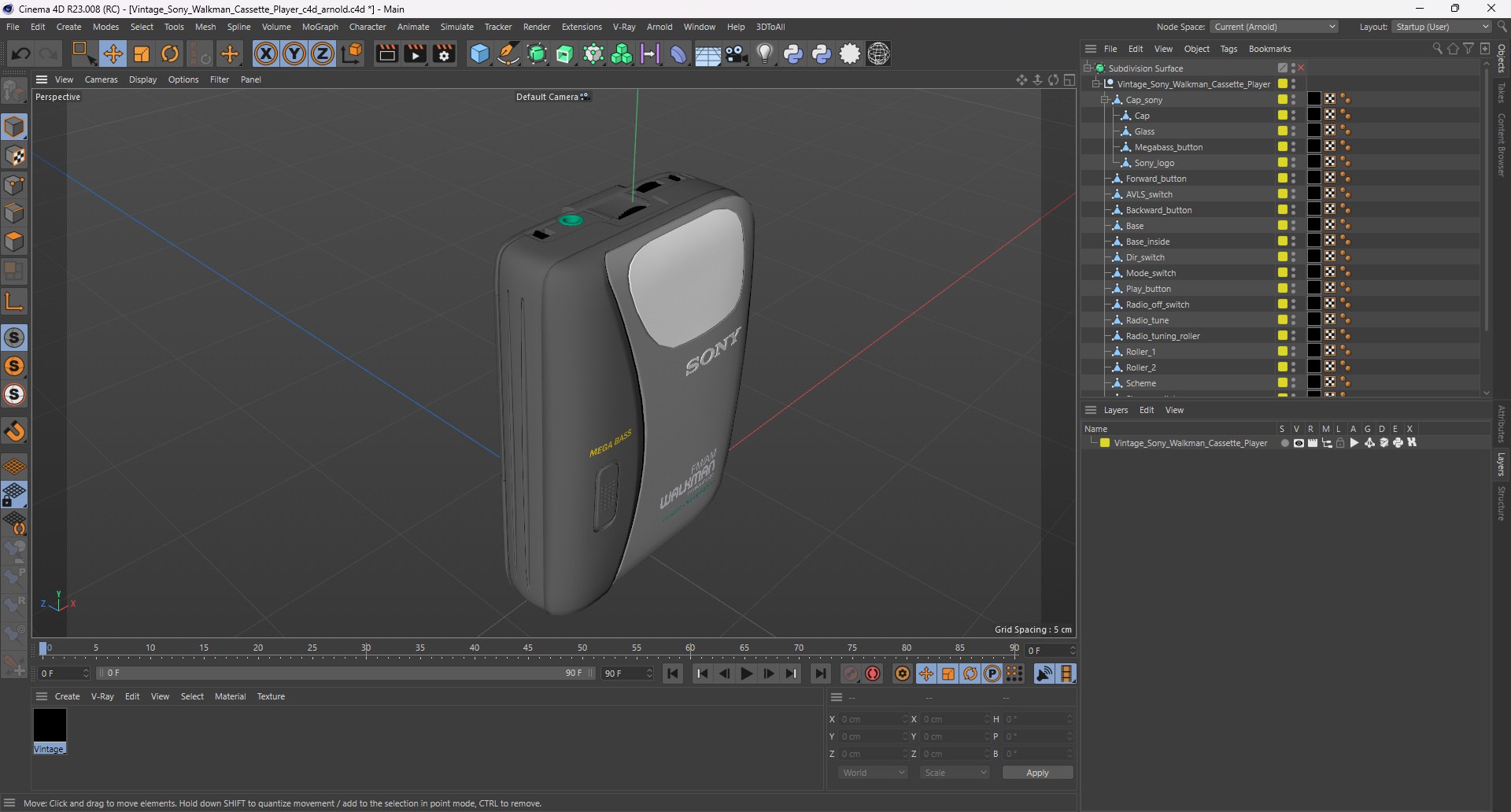Toggle the layer's viewport visibility eye
Screen dimensions: 1511x812
tap(1299, 443)
